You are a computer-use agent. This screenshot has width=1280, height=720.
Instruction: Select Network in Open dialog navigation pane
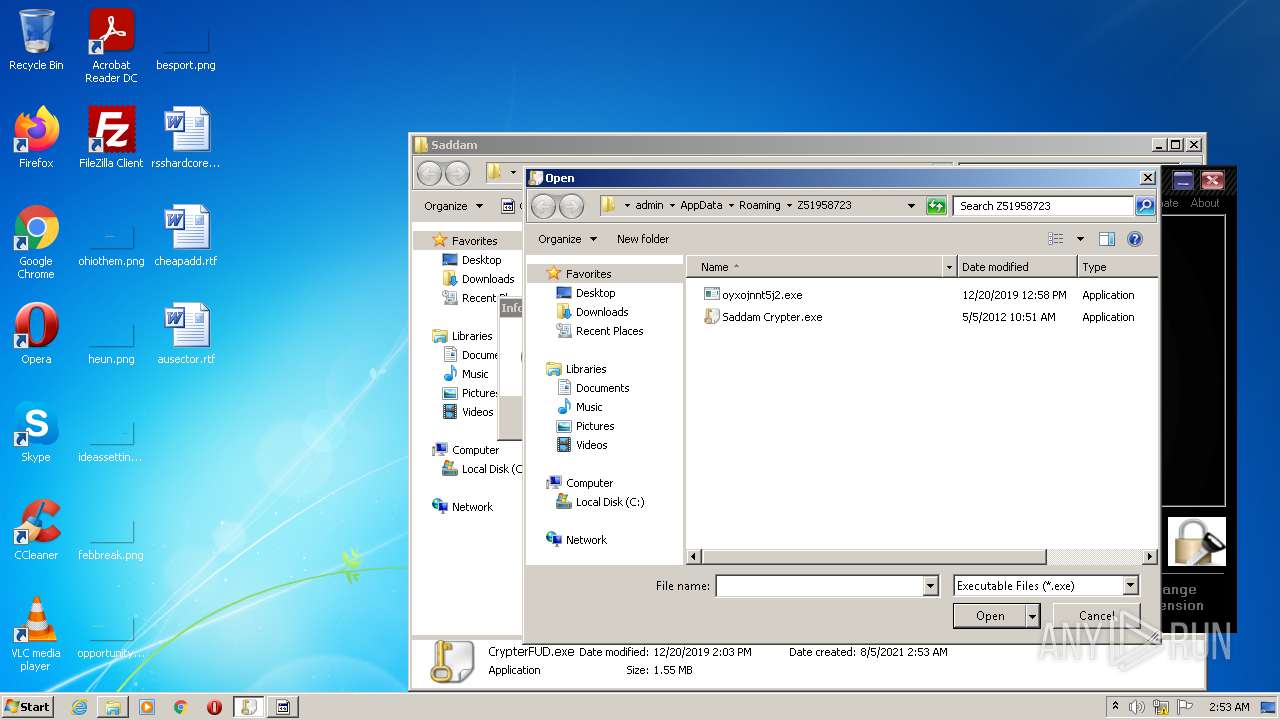point(586,540)
